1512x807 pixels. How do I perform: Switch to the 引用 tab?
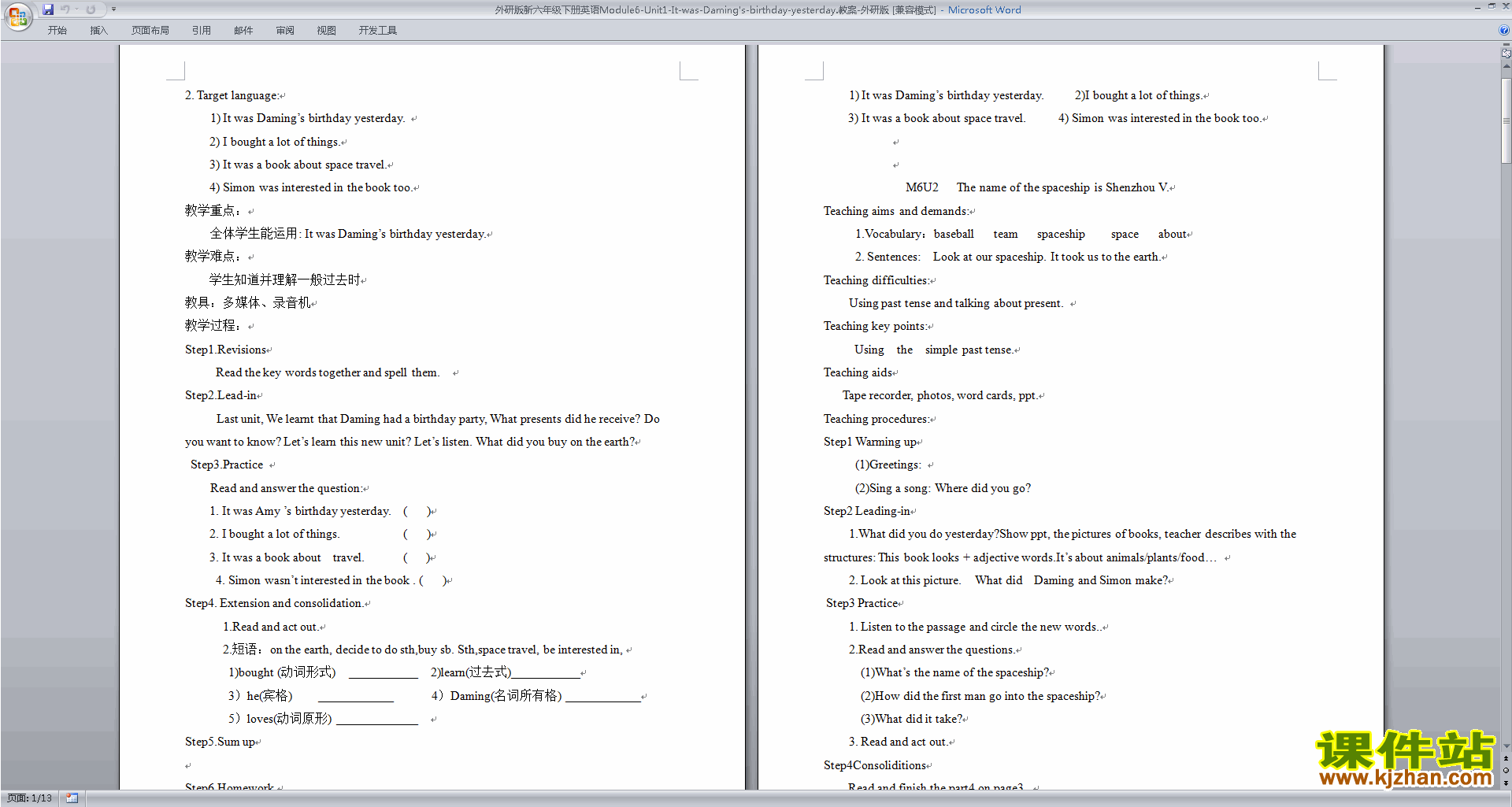[x=202, y=31]
